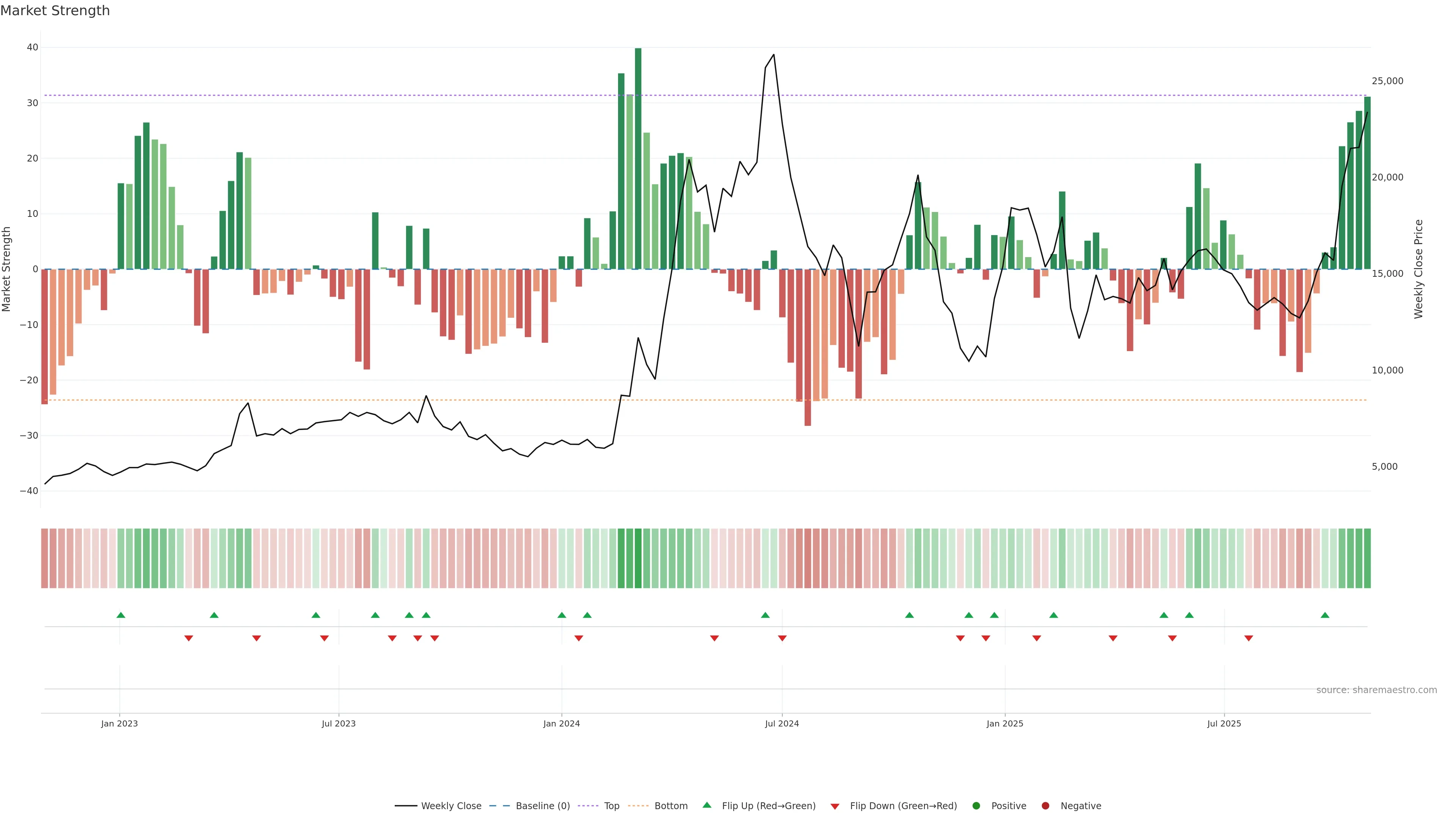Click the Jul 2025 x-axis label
Screen dimensions: 1456x819
1224,723
